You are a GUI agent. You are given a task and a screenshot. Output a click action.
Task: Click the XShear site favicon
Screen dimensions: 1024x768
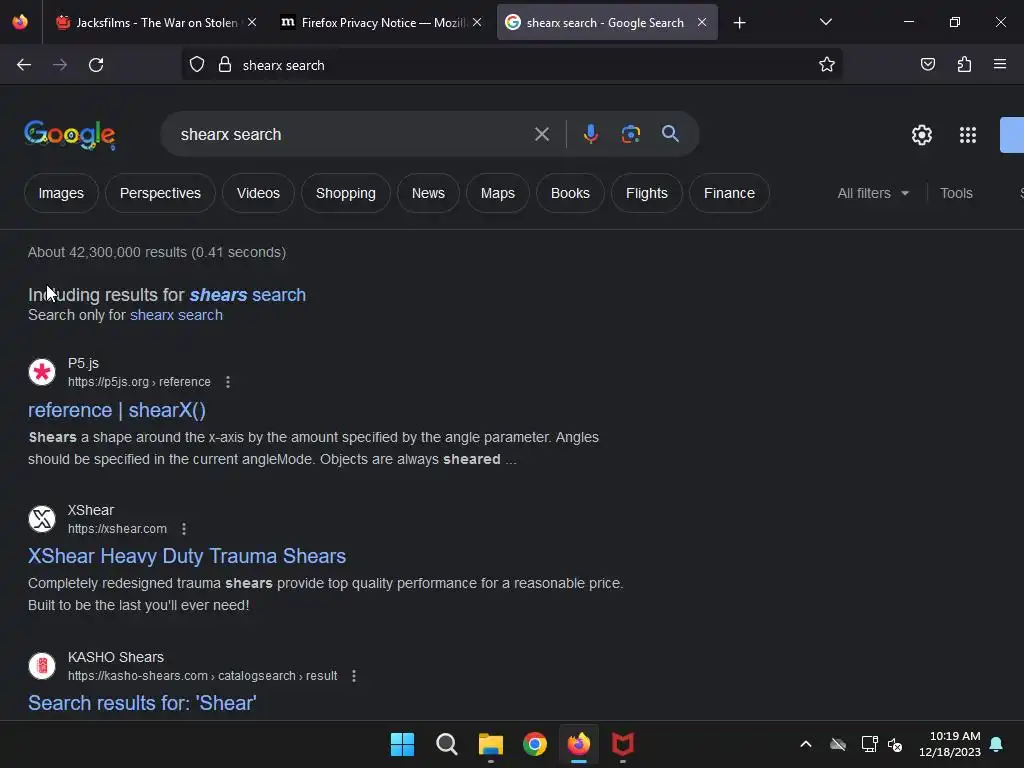pyautogui.click(x=42, y=519)
